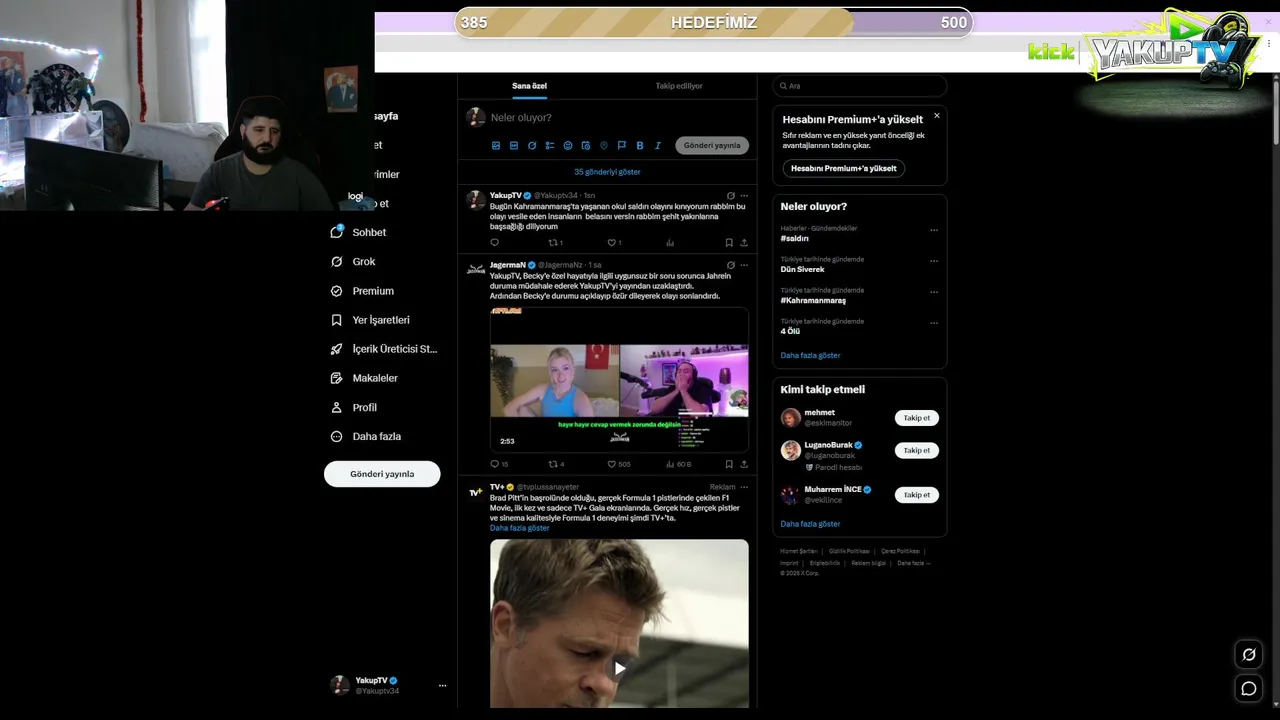Create a poll from the composer toolbar
The height and width of the screenshot is (720, 1280).
[x=550, y=146]
